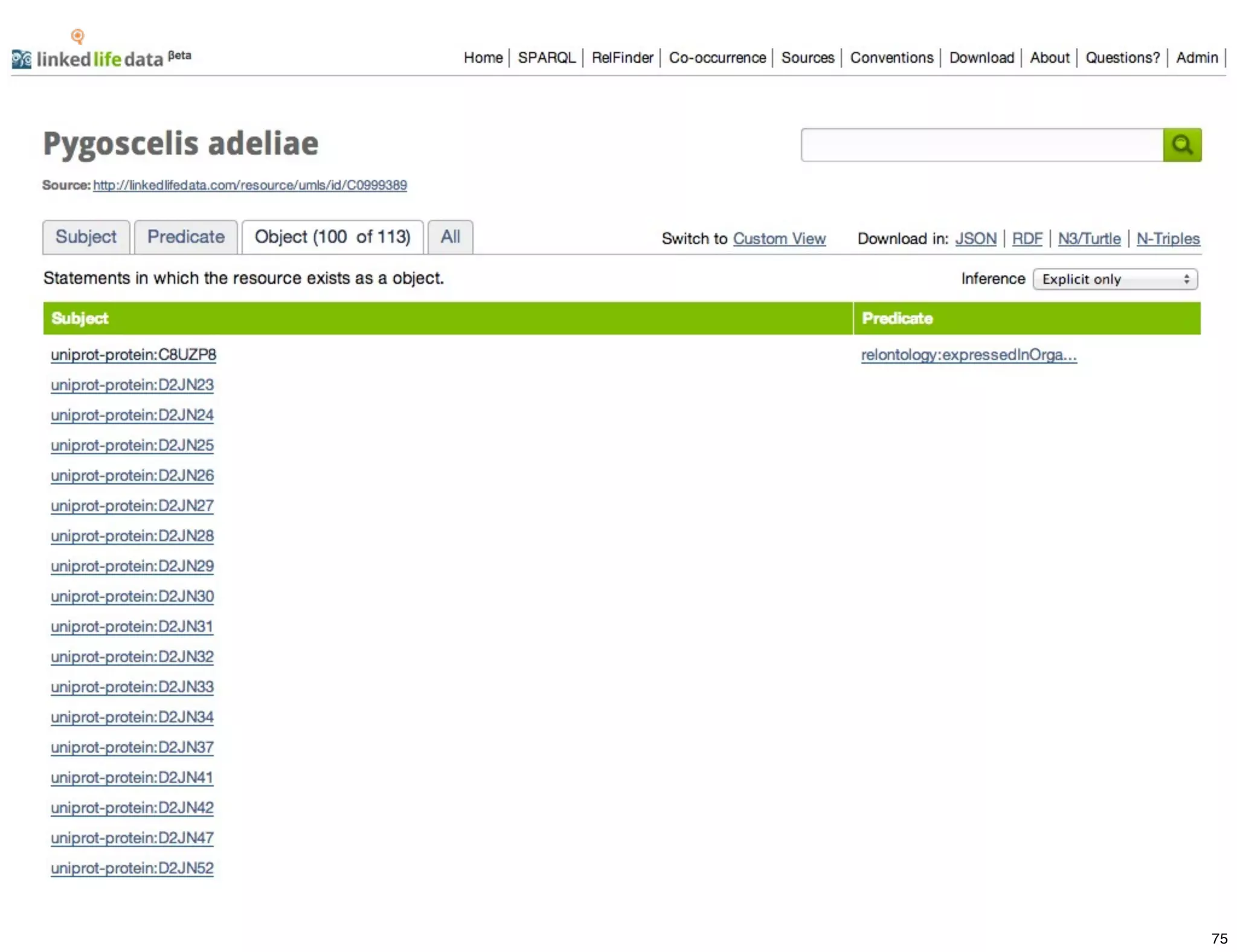Click the green search magnifier button
This screenshot has width=1237, height=952.
coord(1181,145)
